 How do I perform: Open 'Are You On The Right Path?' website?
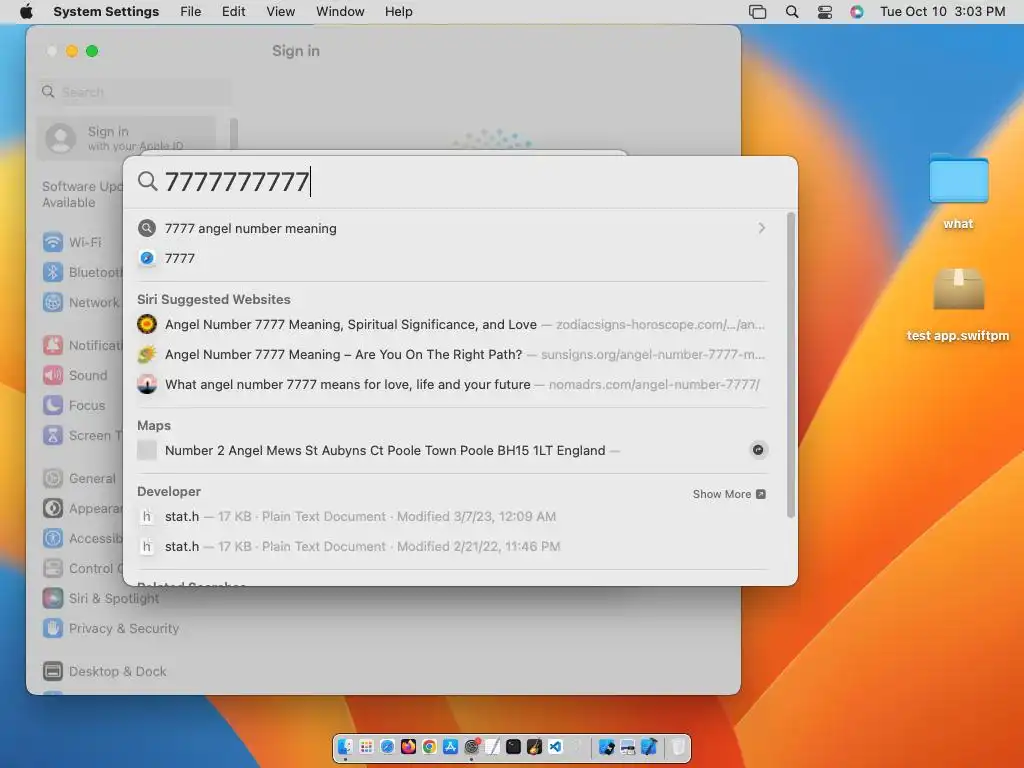click(451, 354)
